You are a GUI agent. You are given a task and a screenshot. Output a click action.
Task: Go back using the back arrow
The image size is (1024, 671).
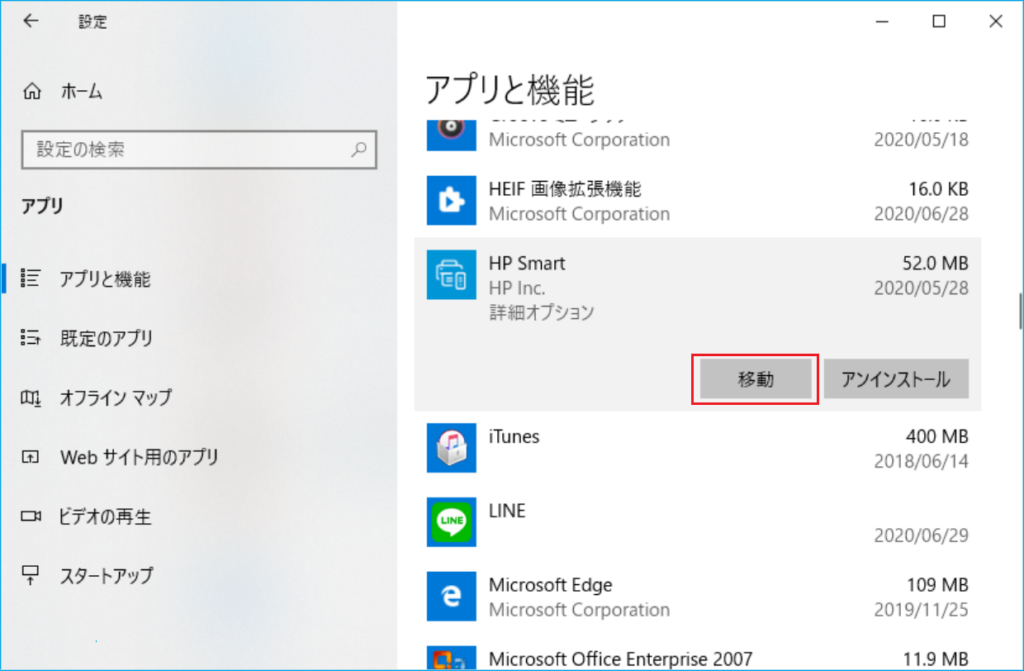coord(31,22)
